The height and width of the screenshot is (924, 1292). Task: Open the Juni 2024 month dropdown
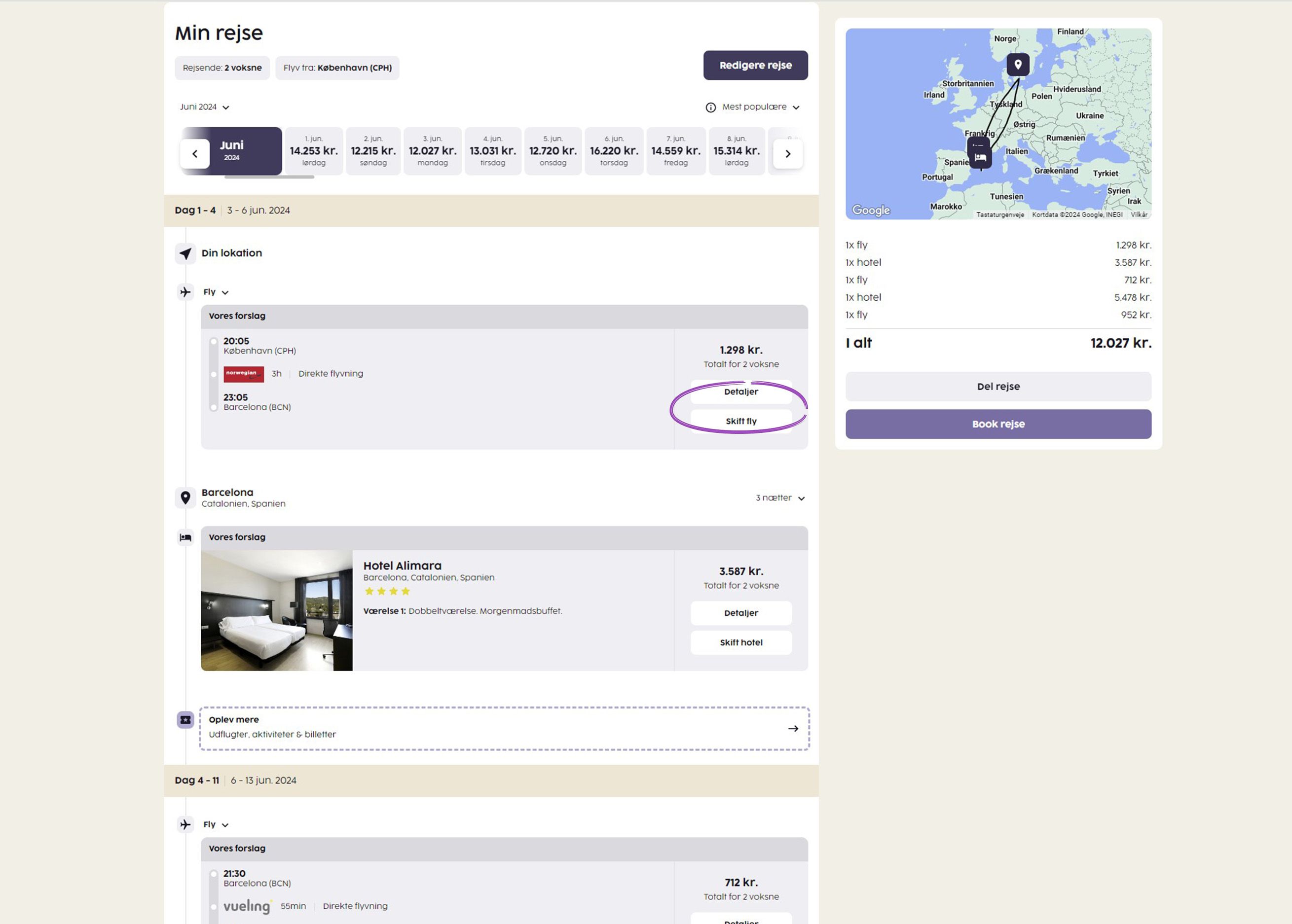[204, 107]
